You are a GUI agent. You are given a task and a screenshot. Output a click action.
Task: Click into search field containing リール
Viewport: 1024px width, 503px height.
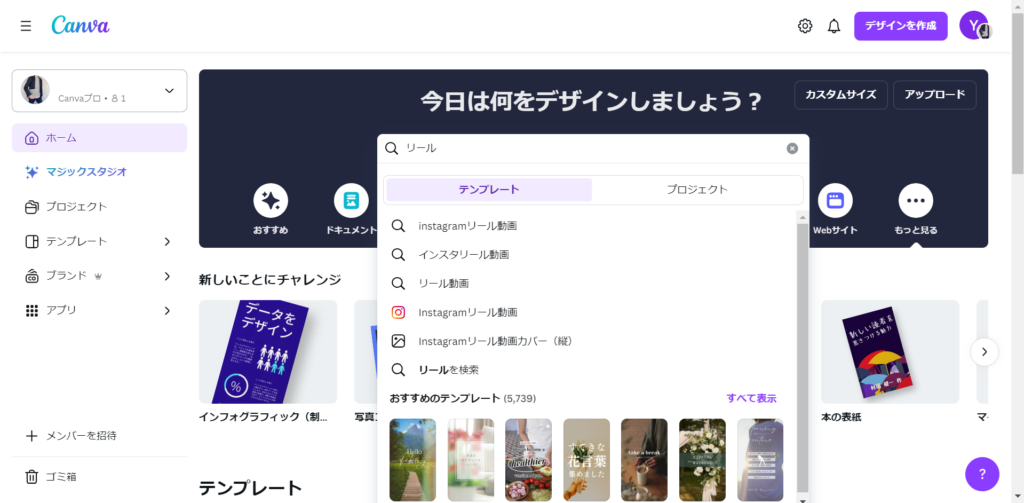click(x=593, y=148)
